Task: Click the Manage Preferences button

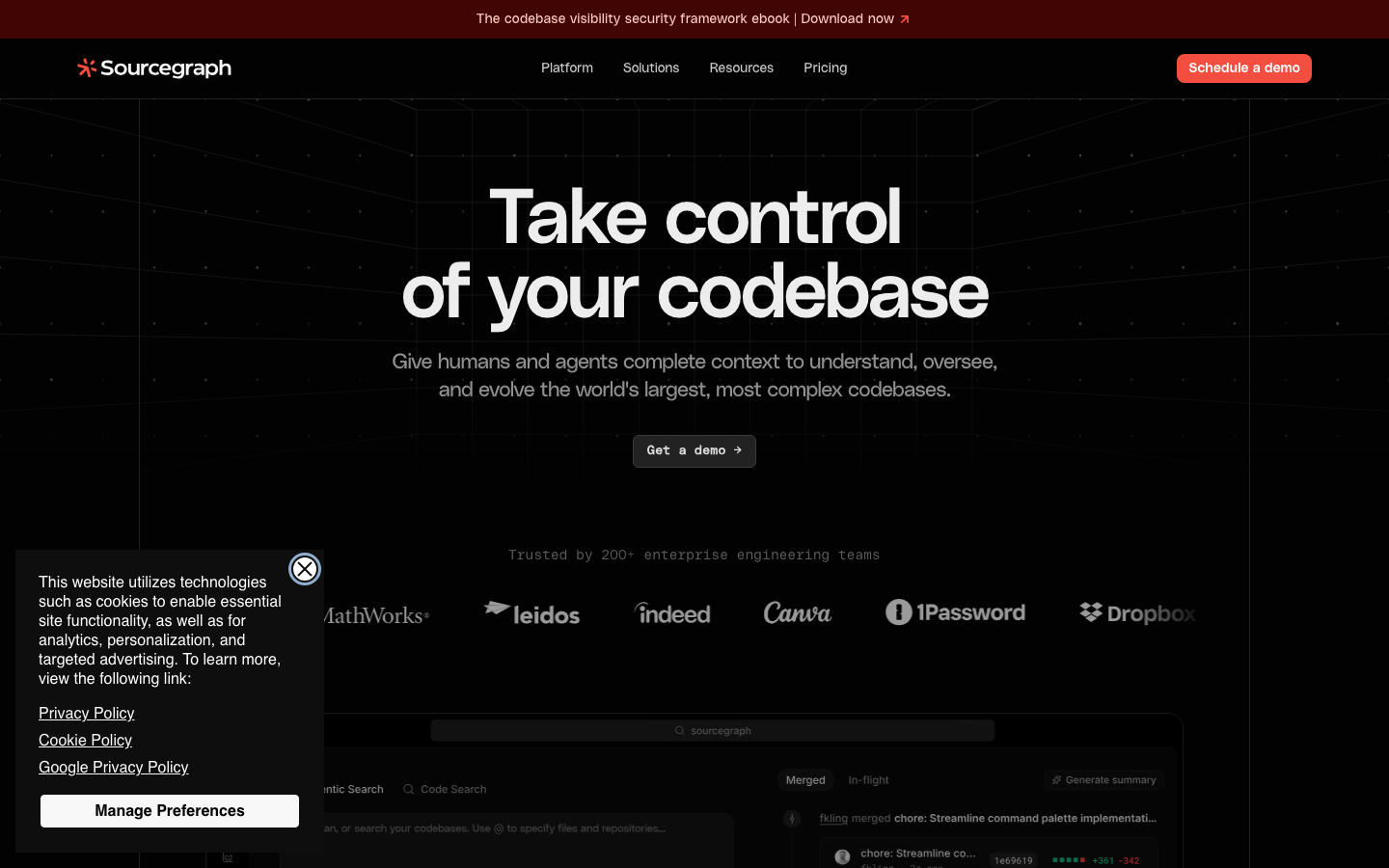Action: [x=170, y=811]
